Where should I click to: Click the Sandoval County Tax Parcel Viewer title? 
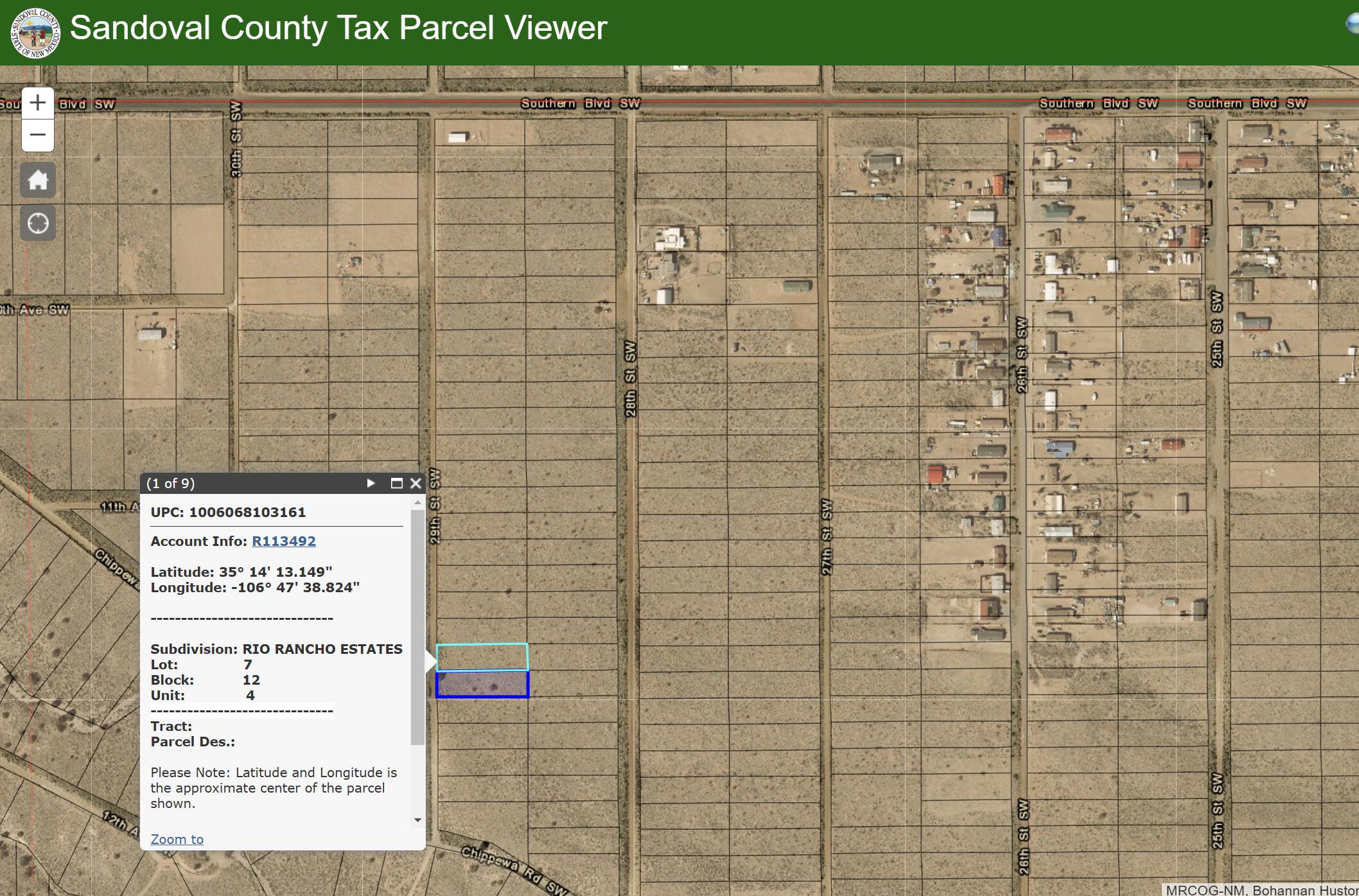tap(338, 28)
